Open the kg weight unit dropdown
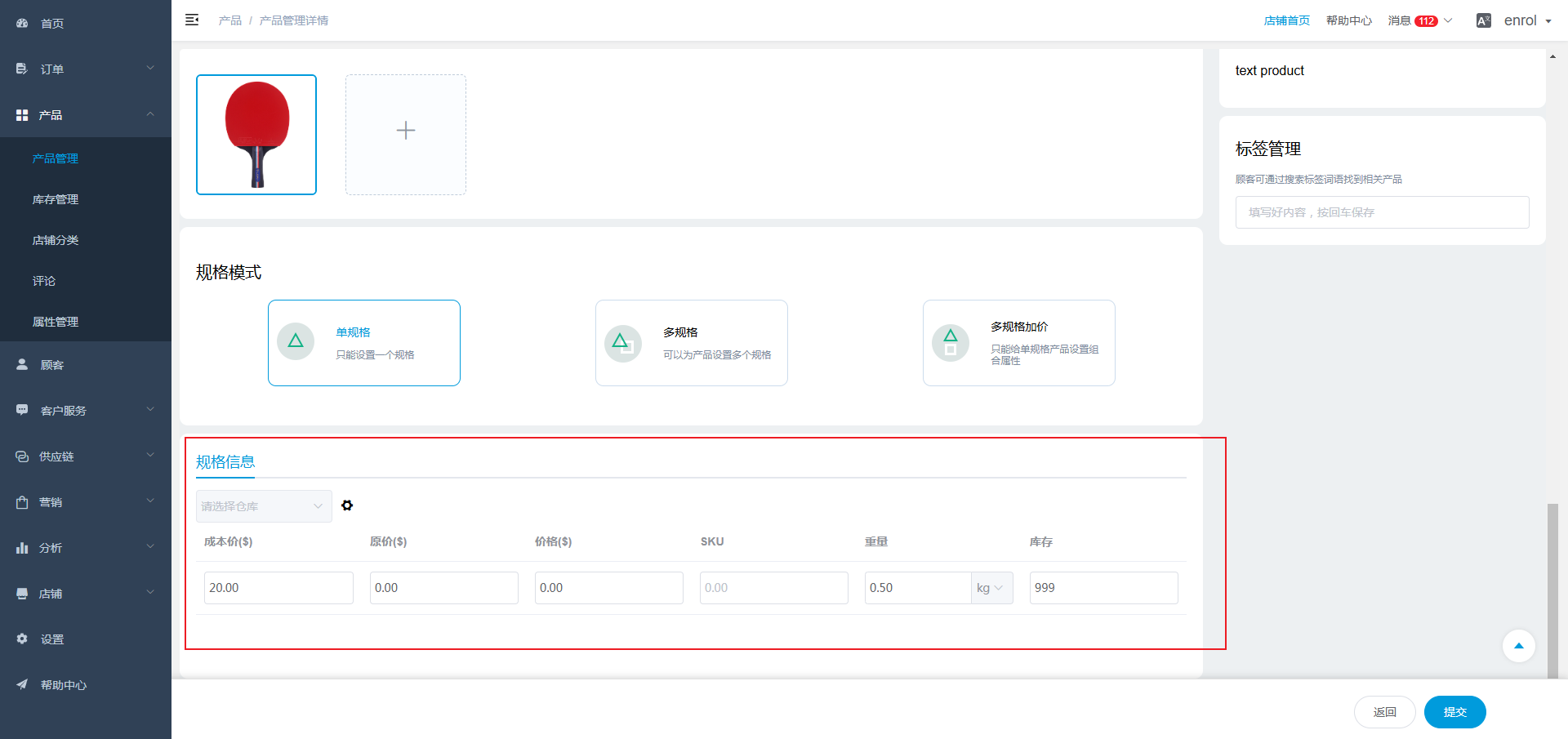The height and width of the screenshot is (739, 1568). (991, 588)
